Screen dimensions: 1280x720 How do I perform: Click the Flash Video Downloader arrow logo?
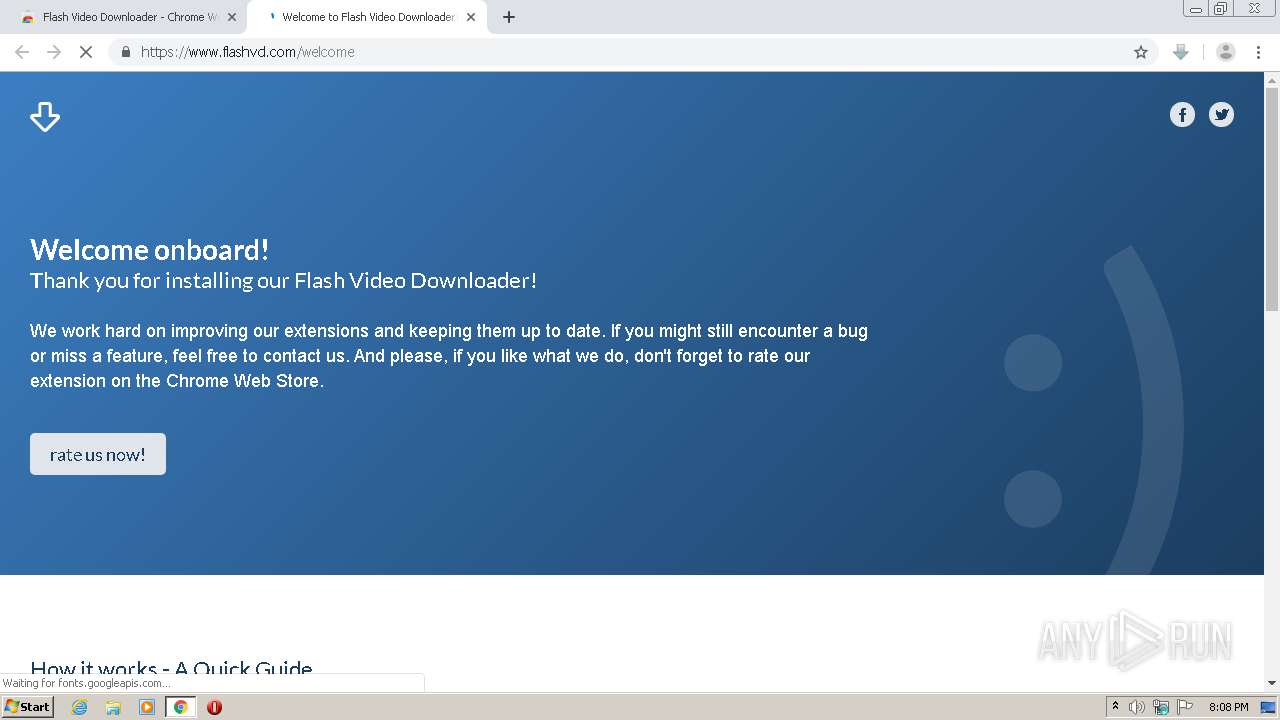[45, 116]
